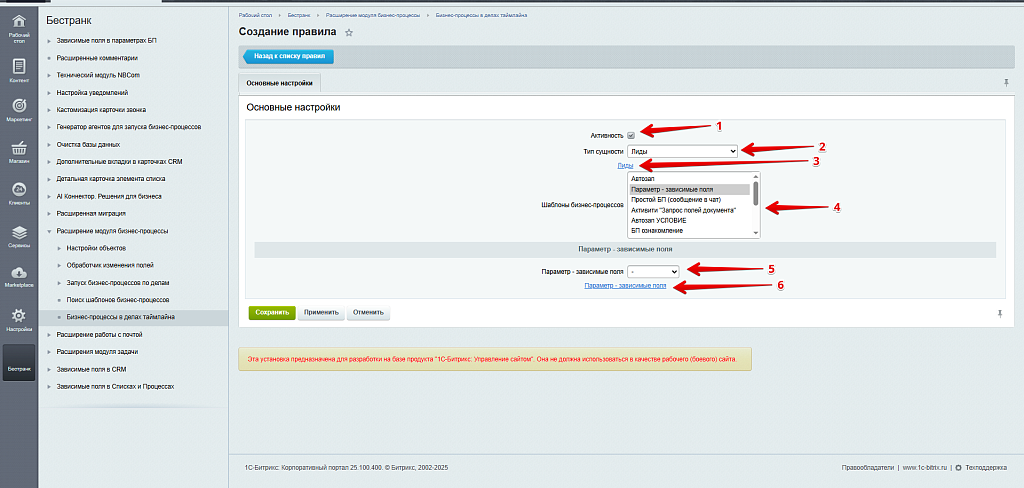Open the Тип сущности dropdown
The image size is (1024, 488).
pyautogui.click(x=683, y=150)
